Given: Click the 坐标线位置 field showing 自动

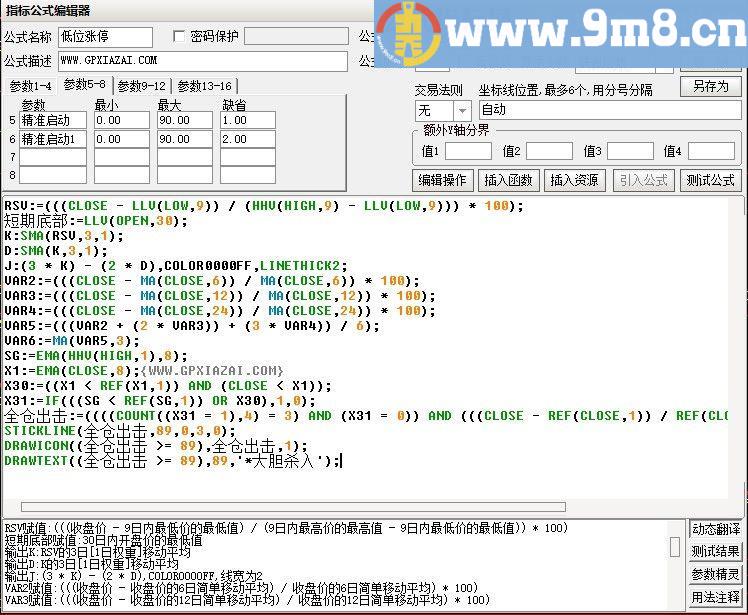Looking at the screenshot, I should point(610,110).
